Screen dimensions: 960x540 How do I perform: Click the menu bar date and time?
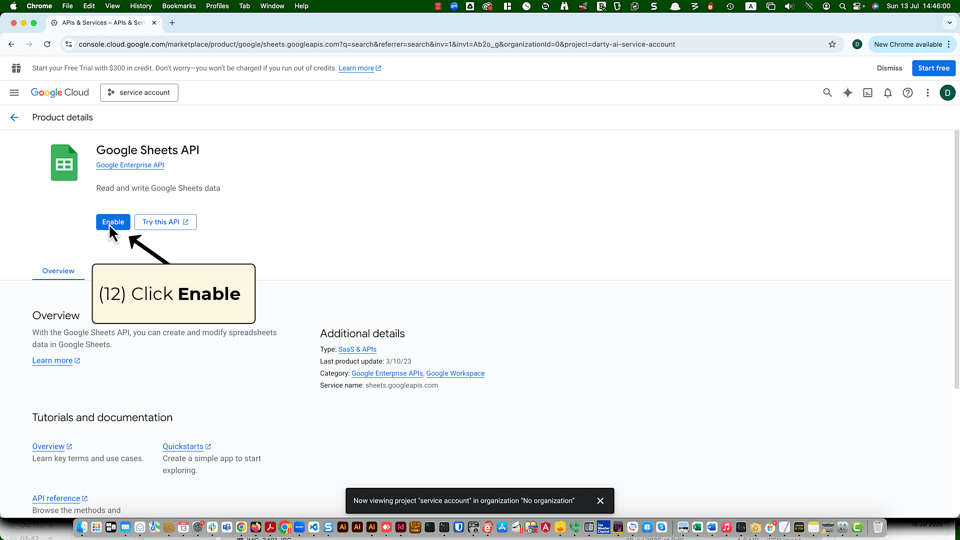coord(918,6)
